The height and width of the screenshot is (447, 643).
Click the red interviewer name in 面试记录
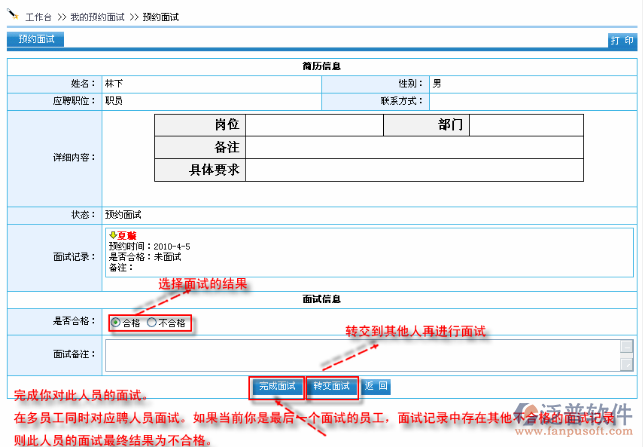coord(127,235)
